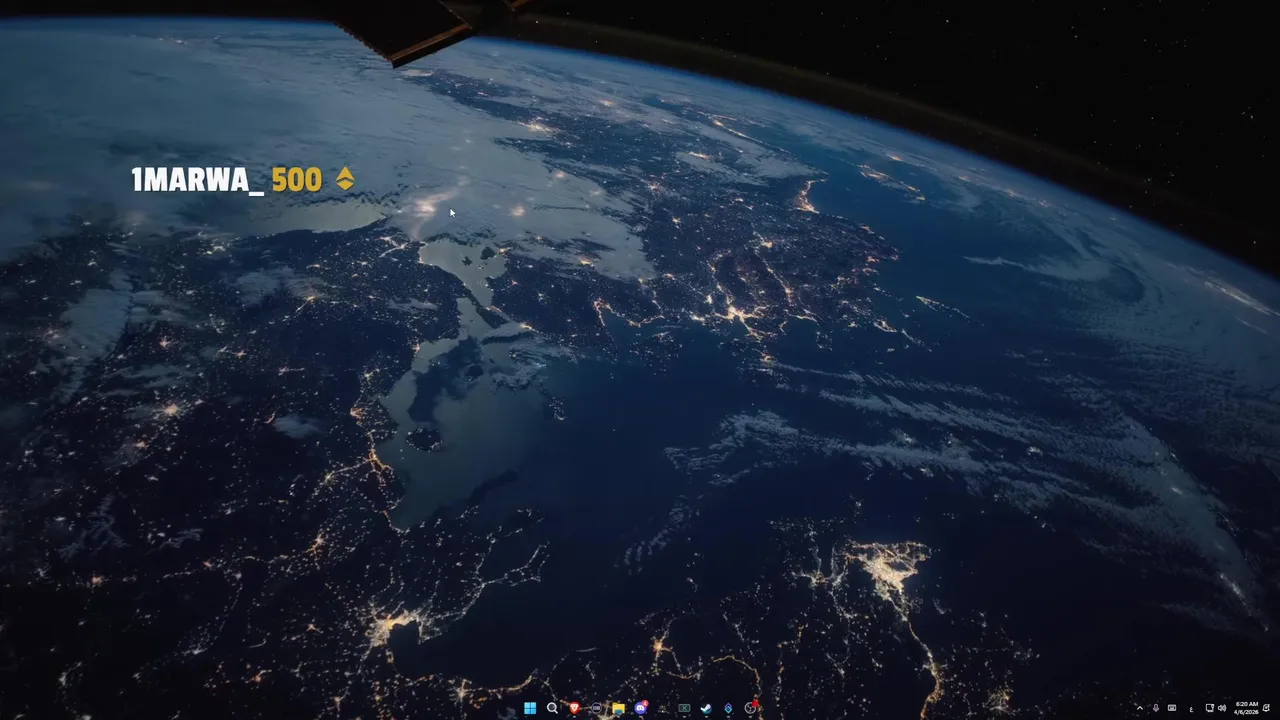Click the microphone tray icon
Image resolution: width=1280 pixels, height=720 pixels.
[1156, 708]
